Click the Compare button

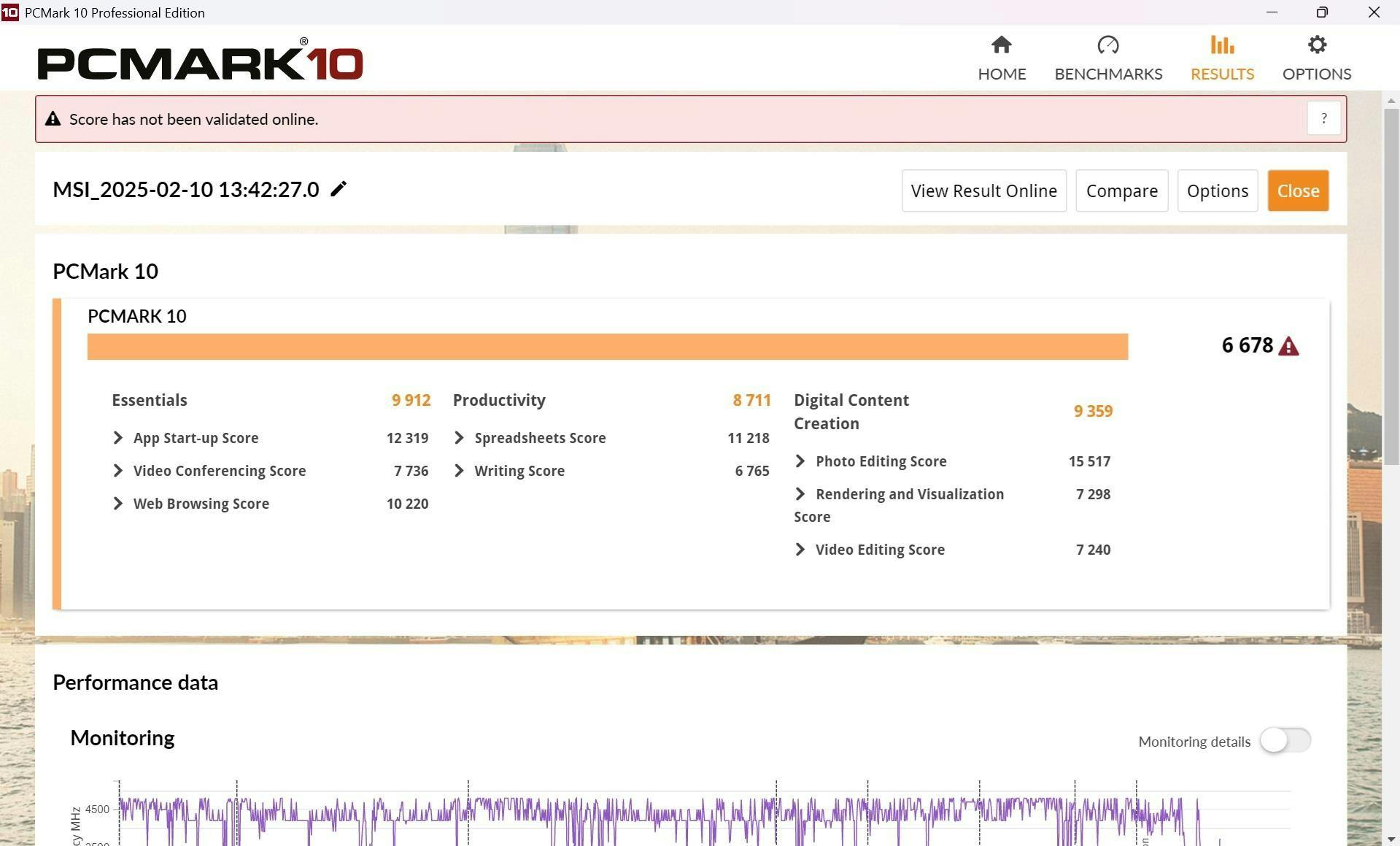click(1121, 191)
